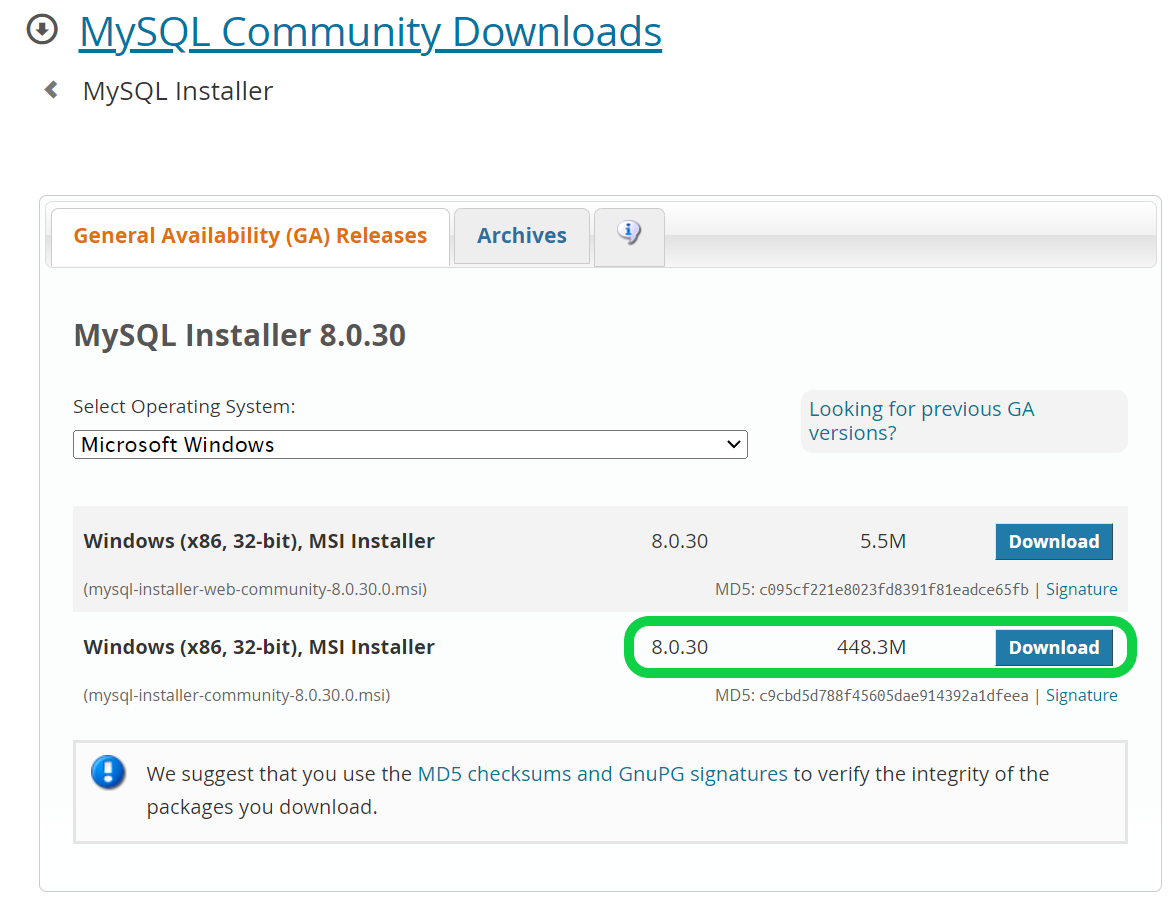Viewport: 1174px width, 913px height.
Task: Open Signature link for mysql-installer-community file
Action: pyautogui.click(x=1081, y=696)
